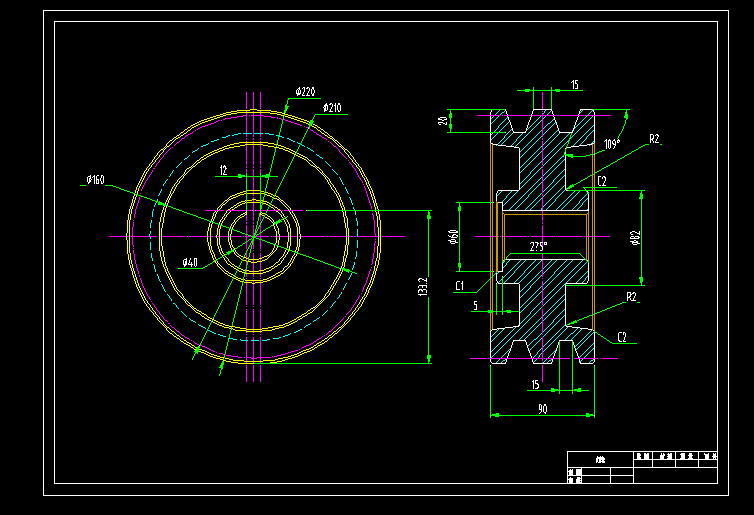This screenshot has height=515, width=754.
Task: Select the φ40 bore dimension text
Action: tap(190, 263)
